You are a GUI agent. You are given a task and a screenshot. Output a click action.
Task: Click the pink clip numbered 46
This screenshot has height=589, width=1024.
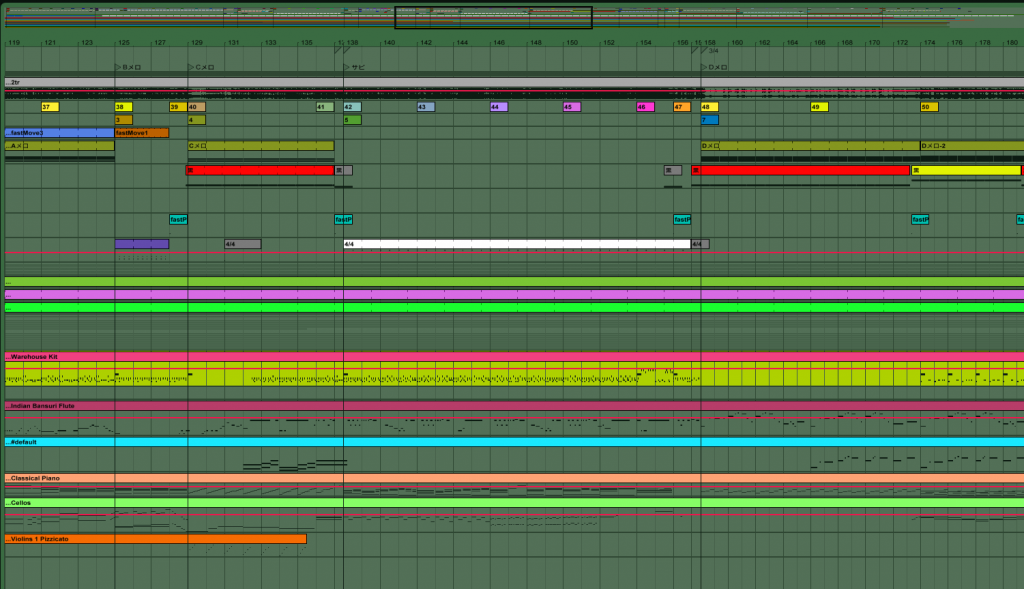[645, 107]
